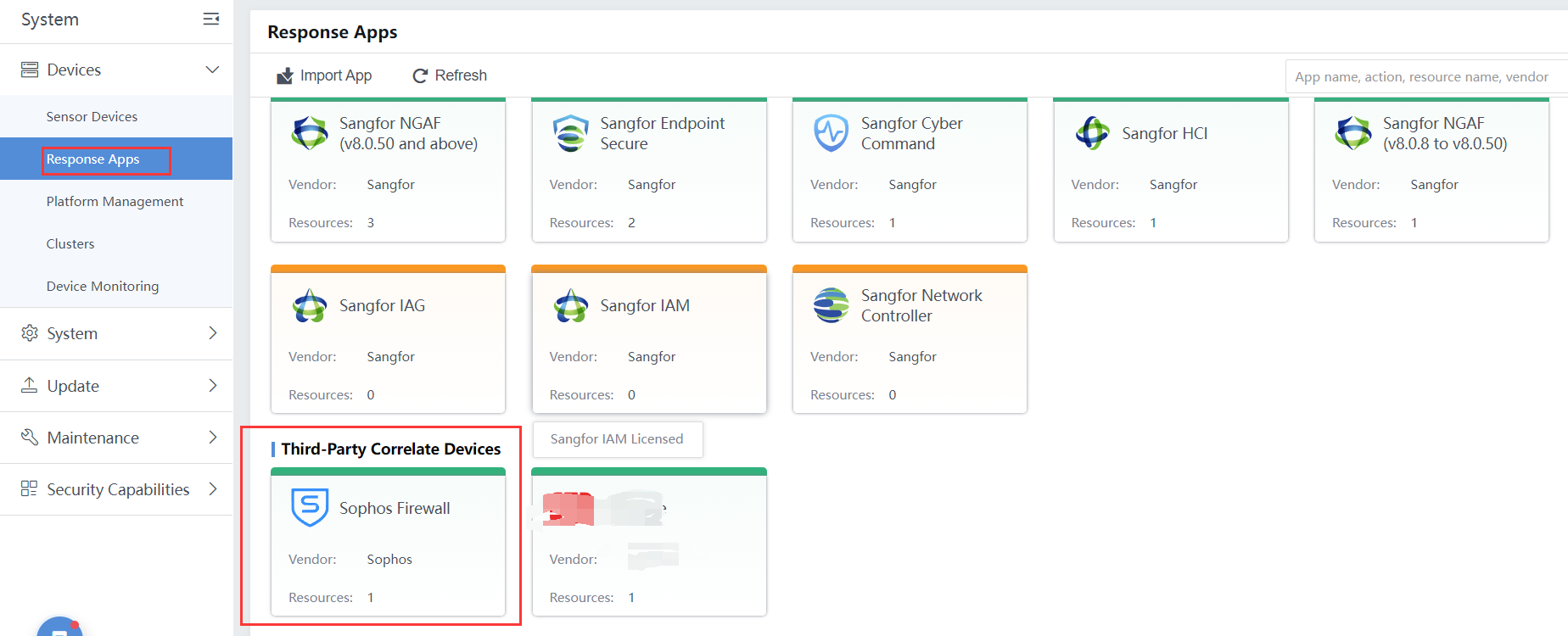Expand the System menu section
This screenshot has width=1568, height=636.
[212, 333]
